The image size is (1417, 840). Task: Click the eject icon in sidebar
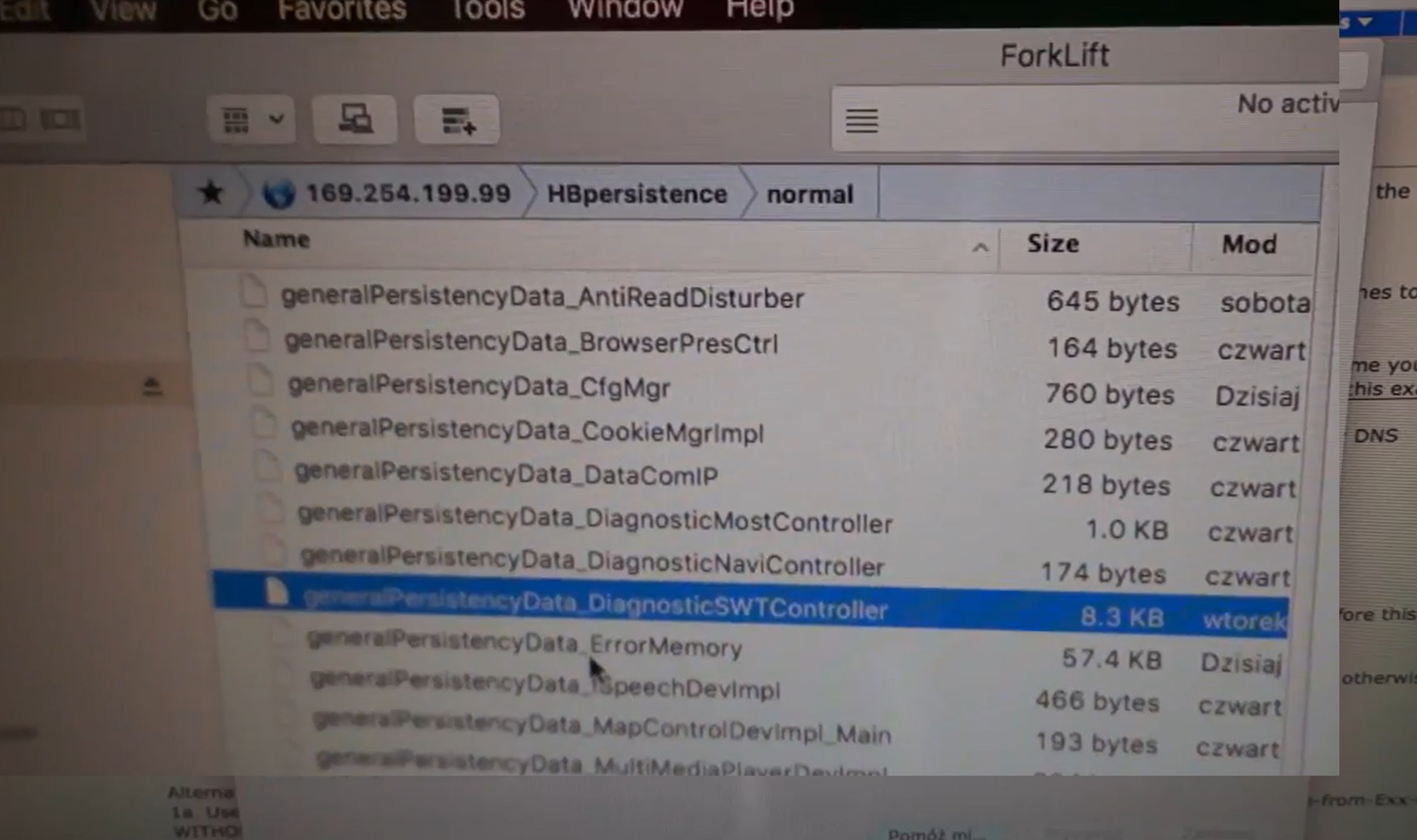coord(152,387)
